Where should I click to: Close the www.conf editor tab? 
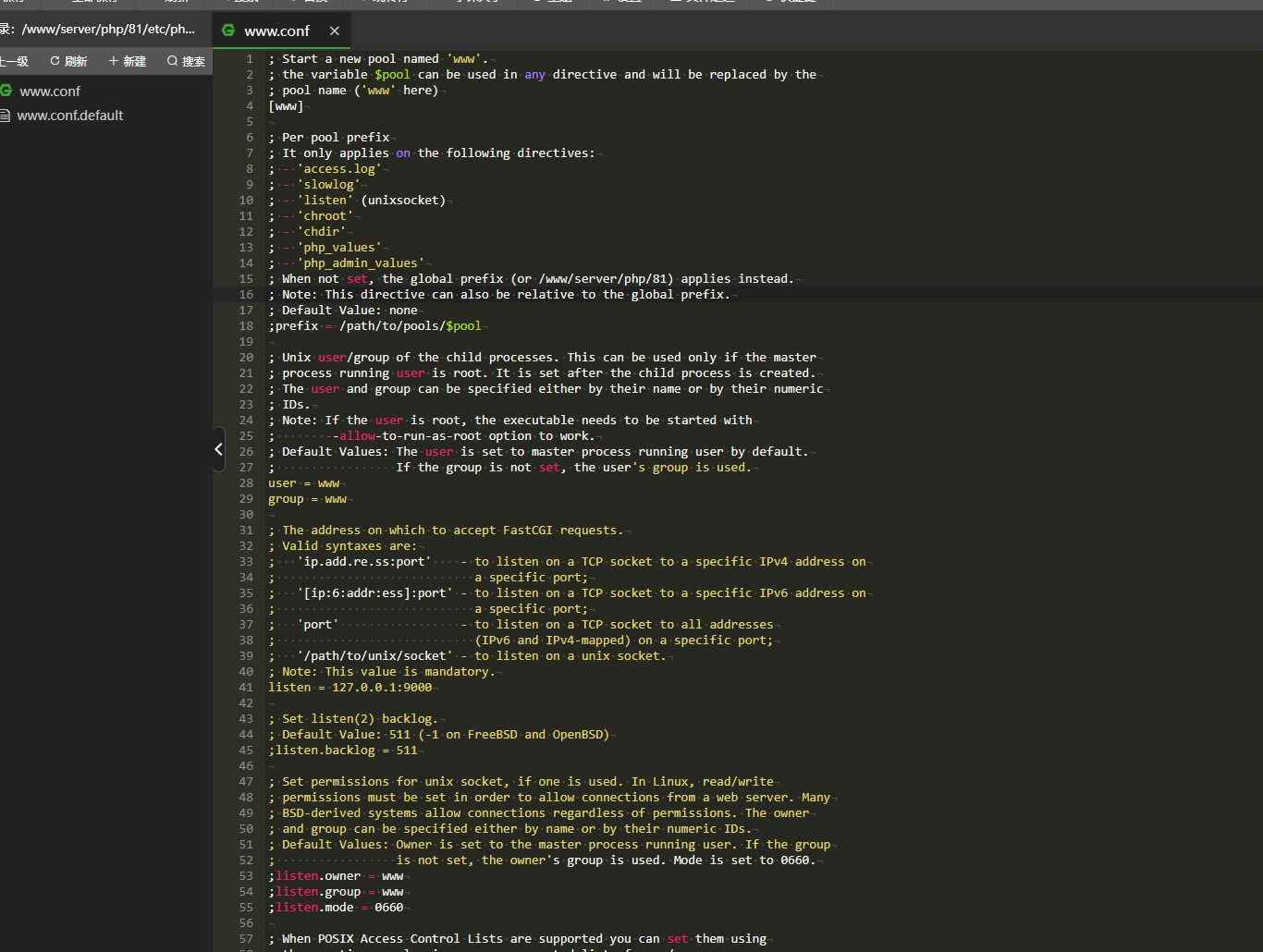(x=335, y=31)
